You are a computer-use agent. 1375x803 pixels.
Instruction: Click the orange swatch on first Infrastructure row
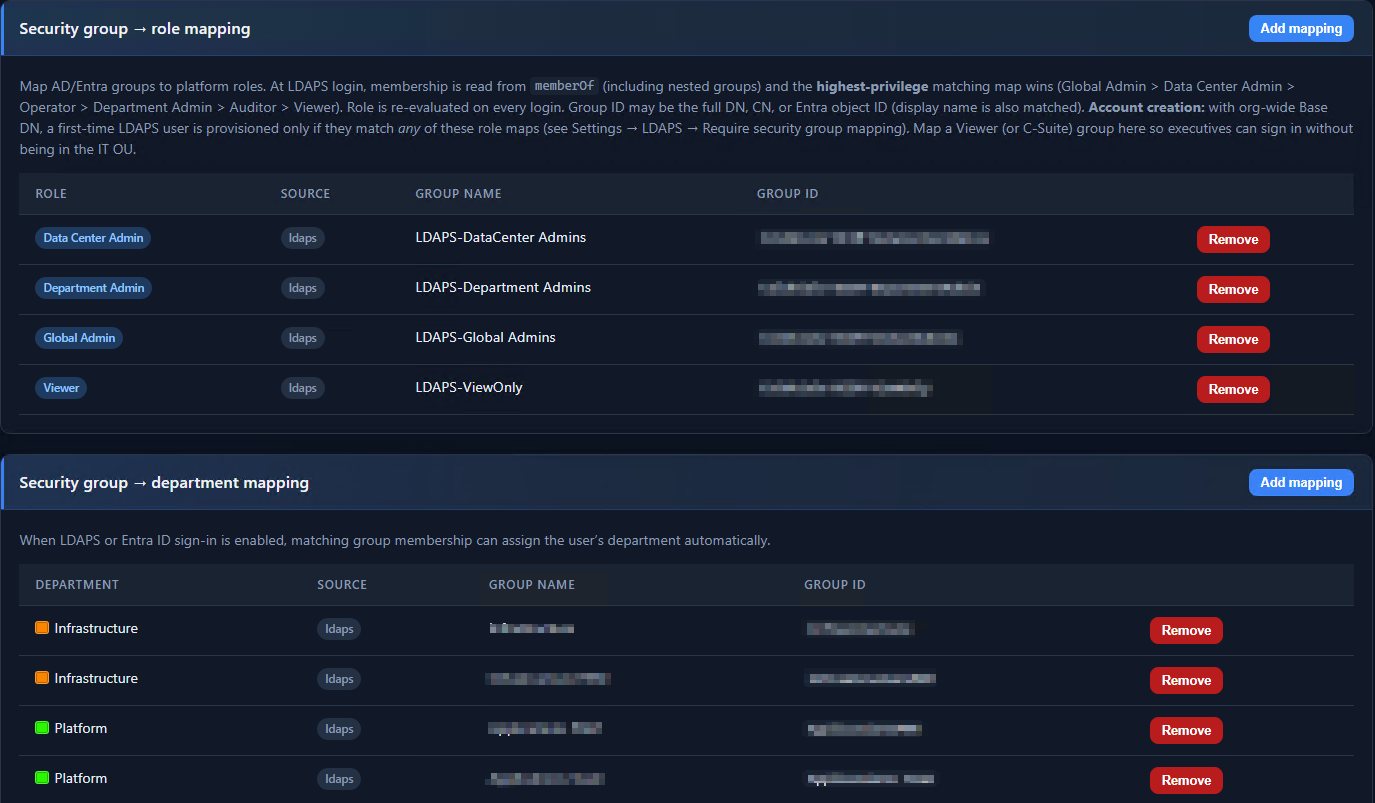(42, 628)
